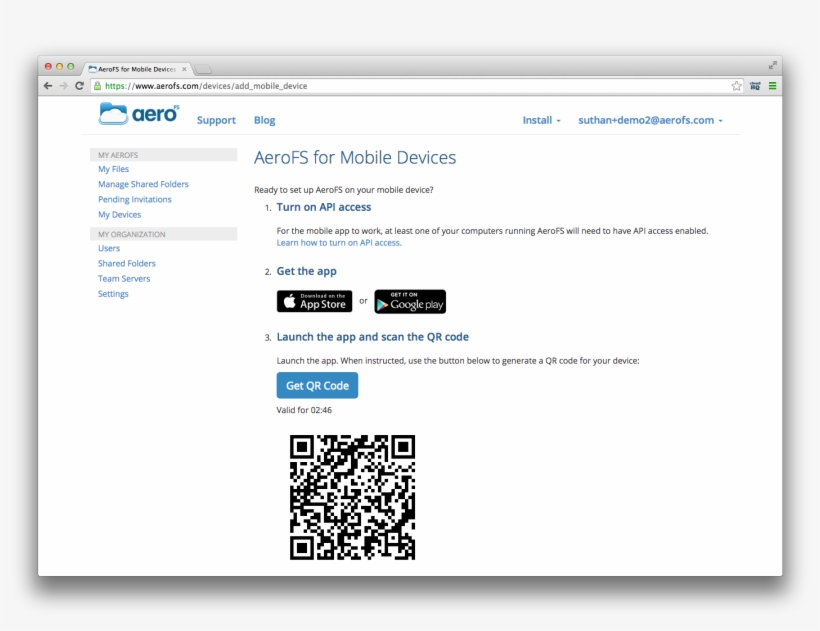Click the extension icon beside the star
The image size is (820, 631).
[x=755, y=86]
